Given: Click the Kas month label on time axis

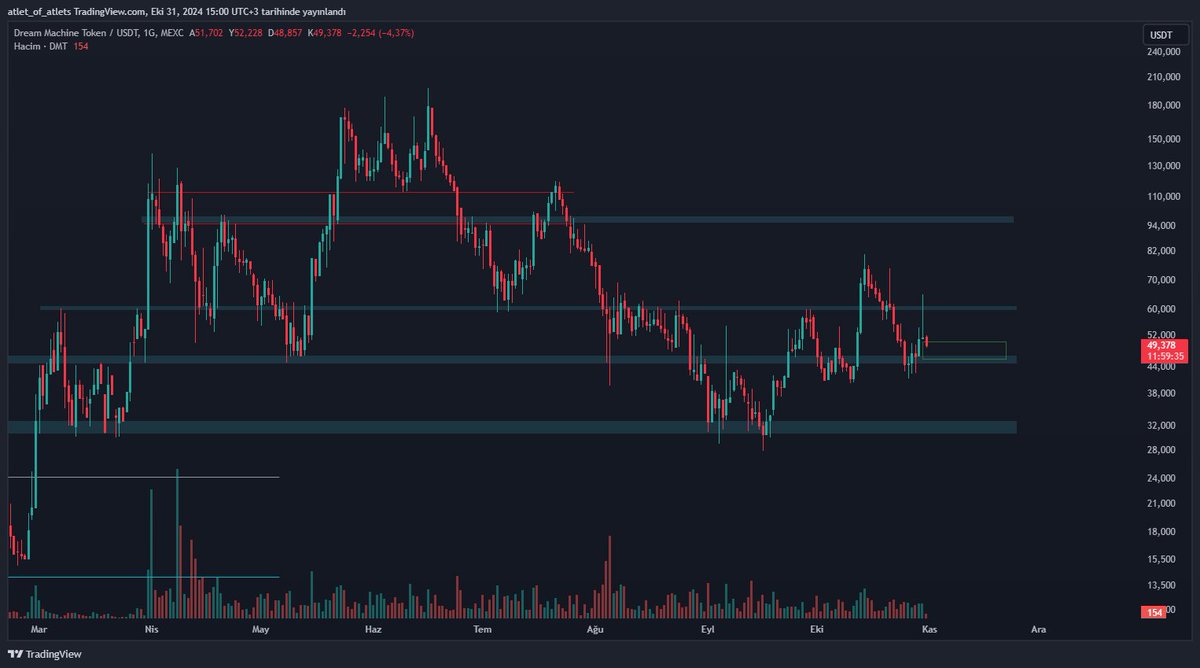Looking at the screenshot, I should click(x=929, y=630).
